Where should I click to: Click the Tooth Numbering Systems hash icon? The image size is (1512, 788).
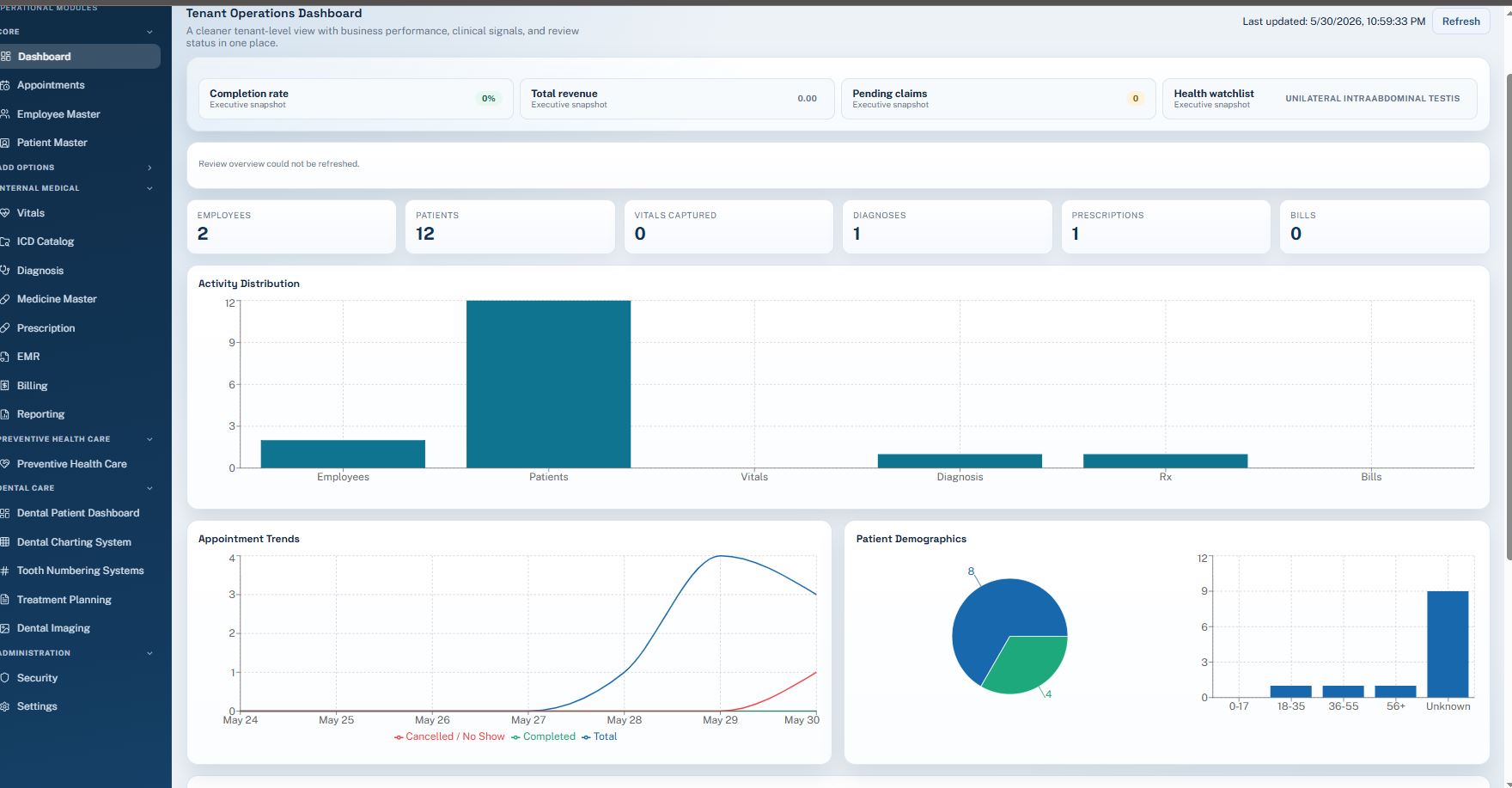4,570
